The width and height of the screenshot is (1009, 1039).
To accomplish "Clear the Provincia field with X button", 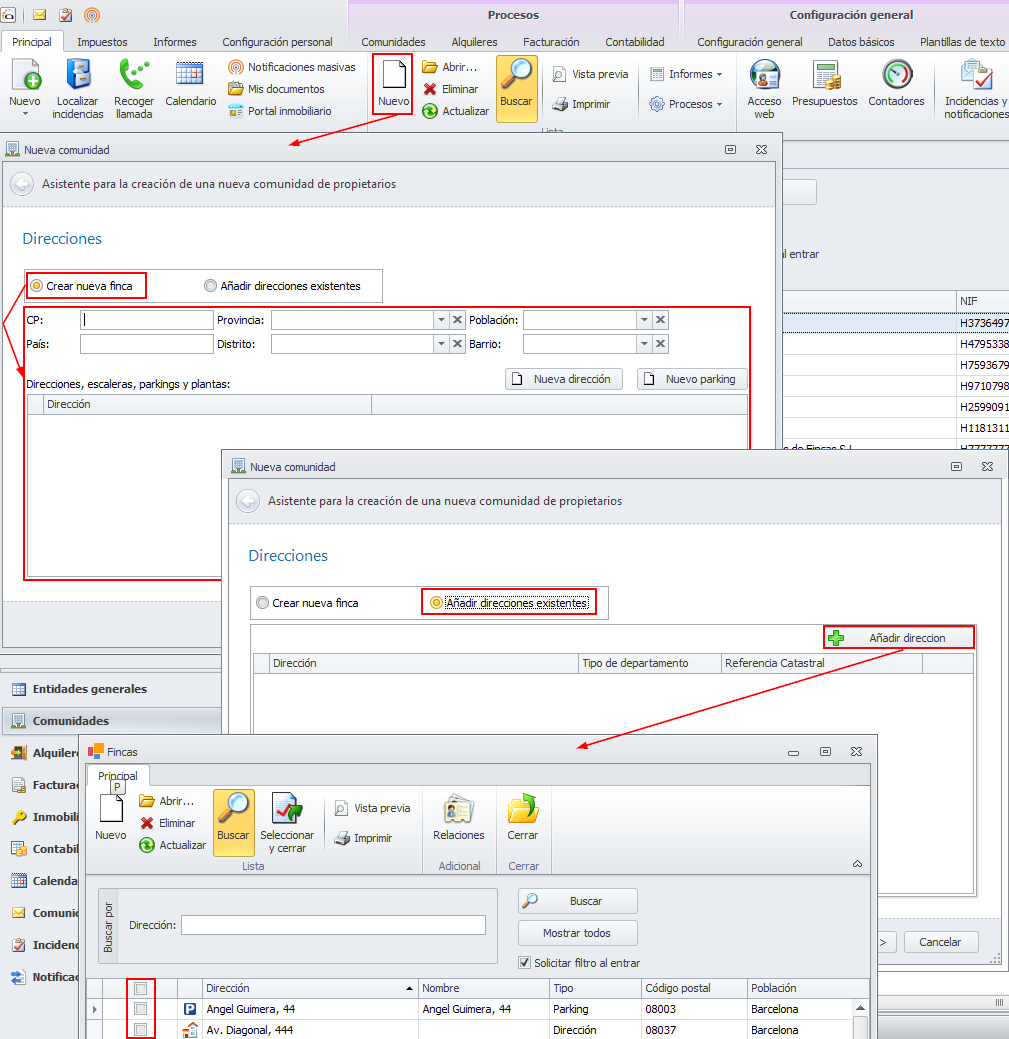I will pos(457,320).
